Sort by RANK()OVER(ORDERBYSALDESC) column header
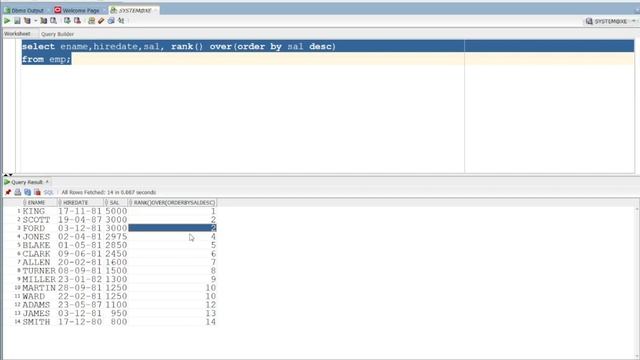This screenshot has height=360, width=640. click(172, 202)
